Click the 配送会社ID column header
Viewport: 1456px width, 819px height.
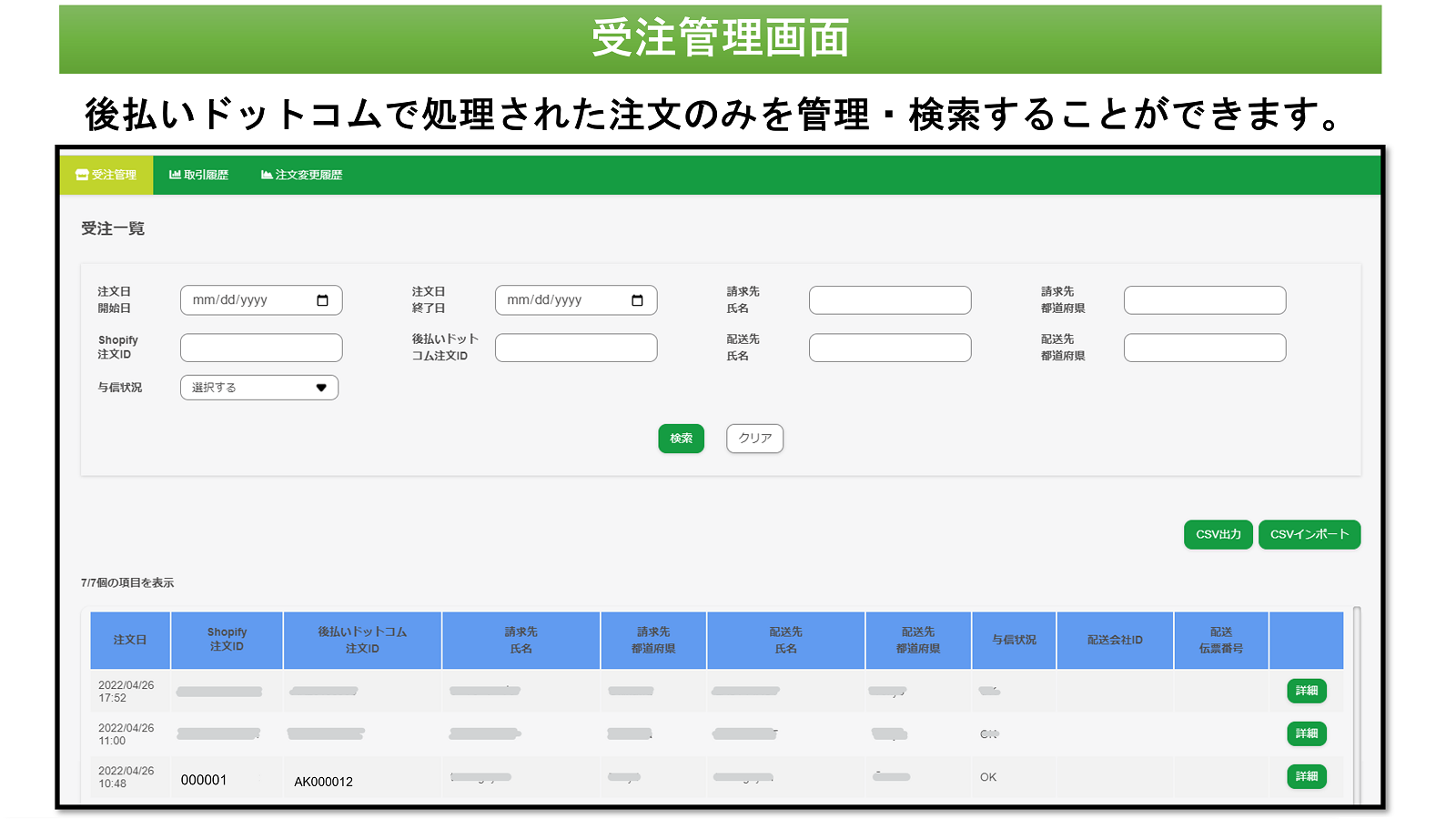click(1115, 640)
